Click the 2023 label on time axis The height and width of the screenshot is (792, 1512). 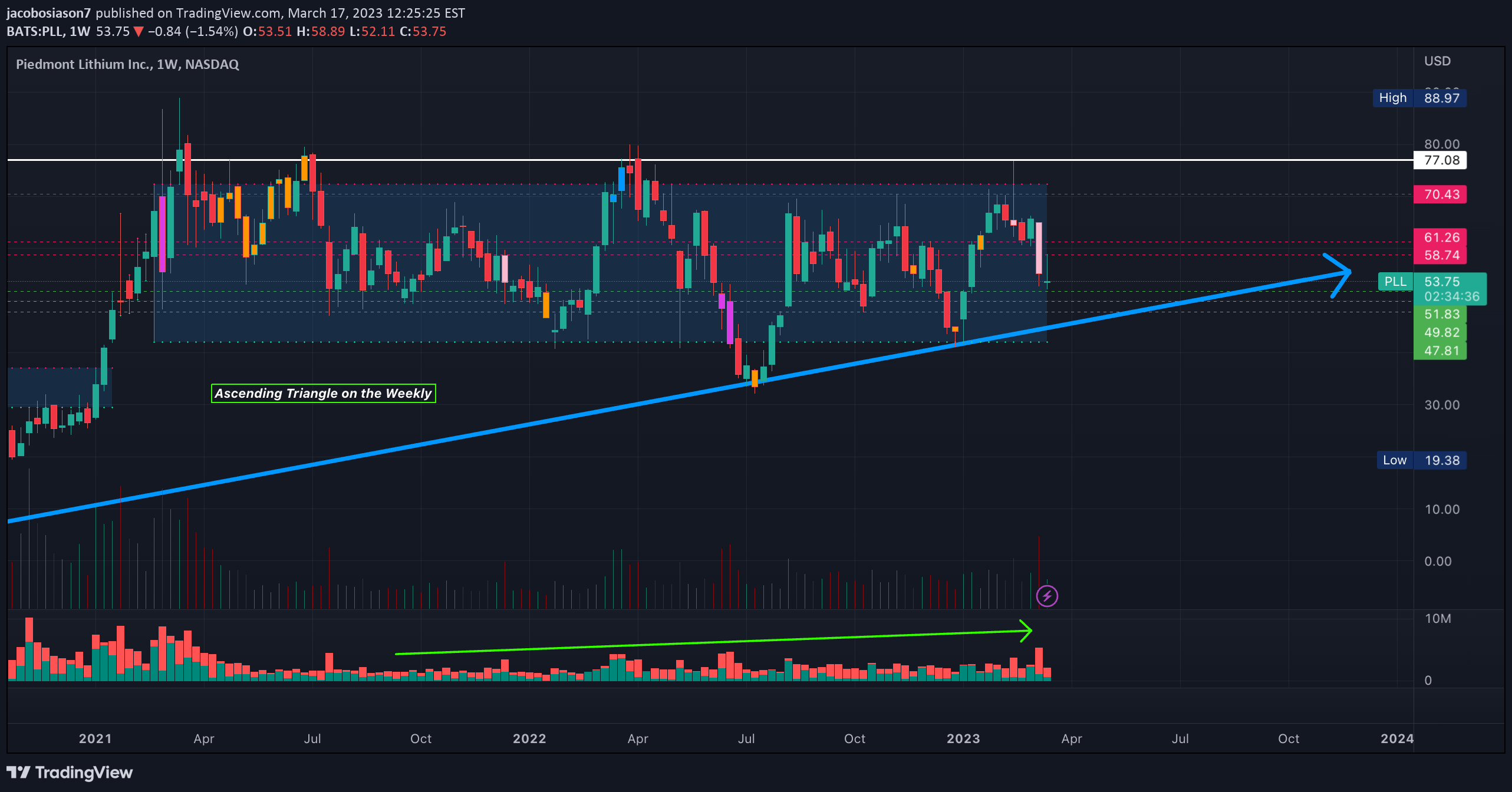(x=963, y=738)
